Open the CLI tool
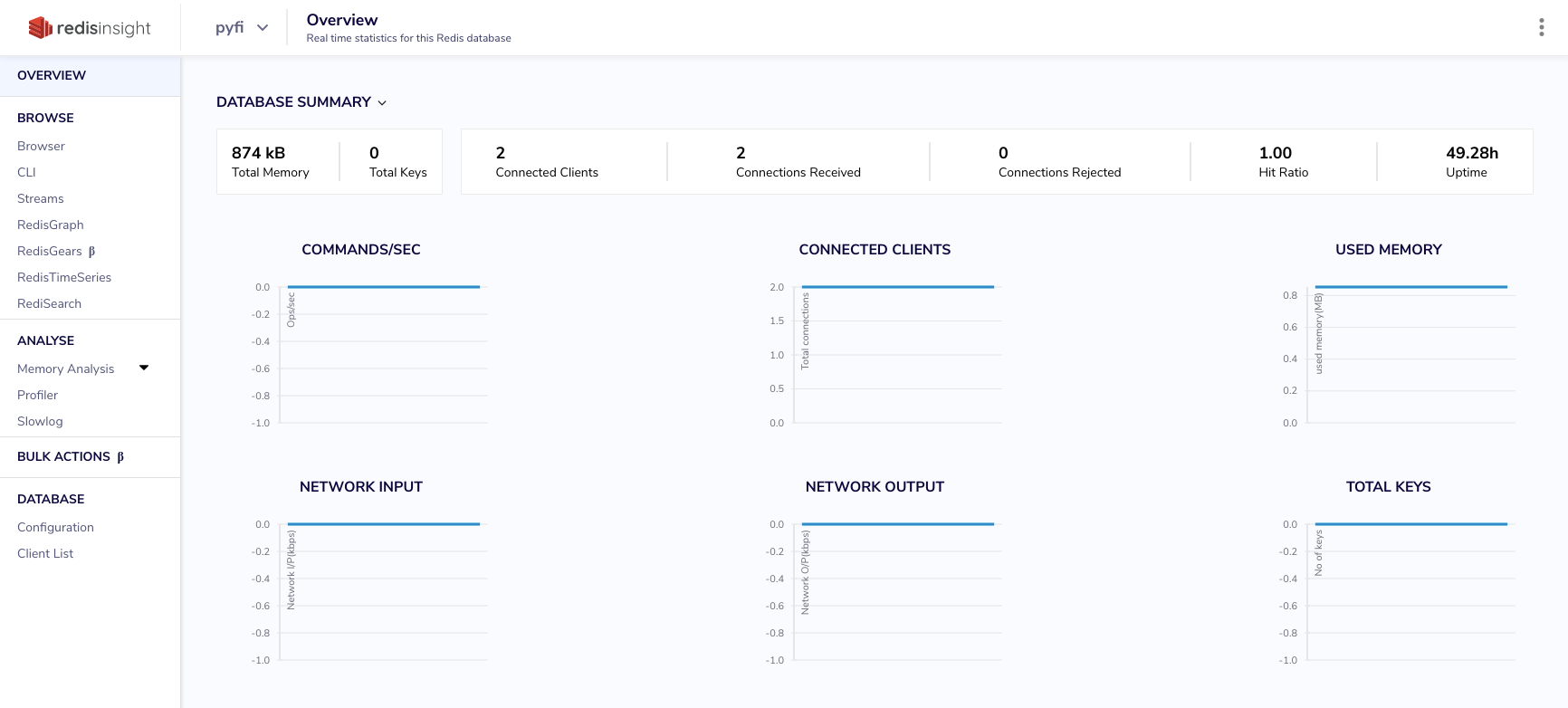 [26, 172]
